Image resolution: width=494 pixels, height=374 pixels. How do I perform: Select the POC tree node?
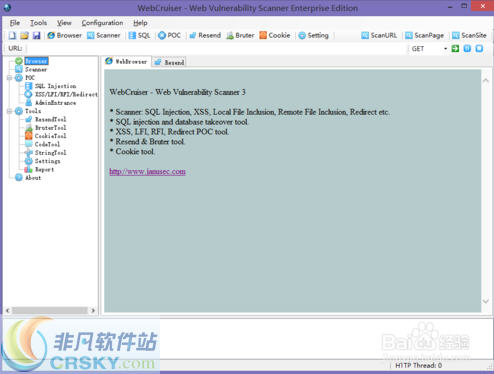[30, 78]
